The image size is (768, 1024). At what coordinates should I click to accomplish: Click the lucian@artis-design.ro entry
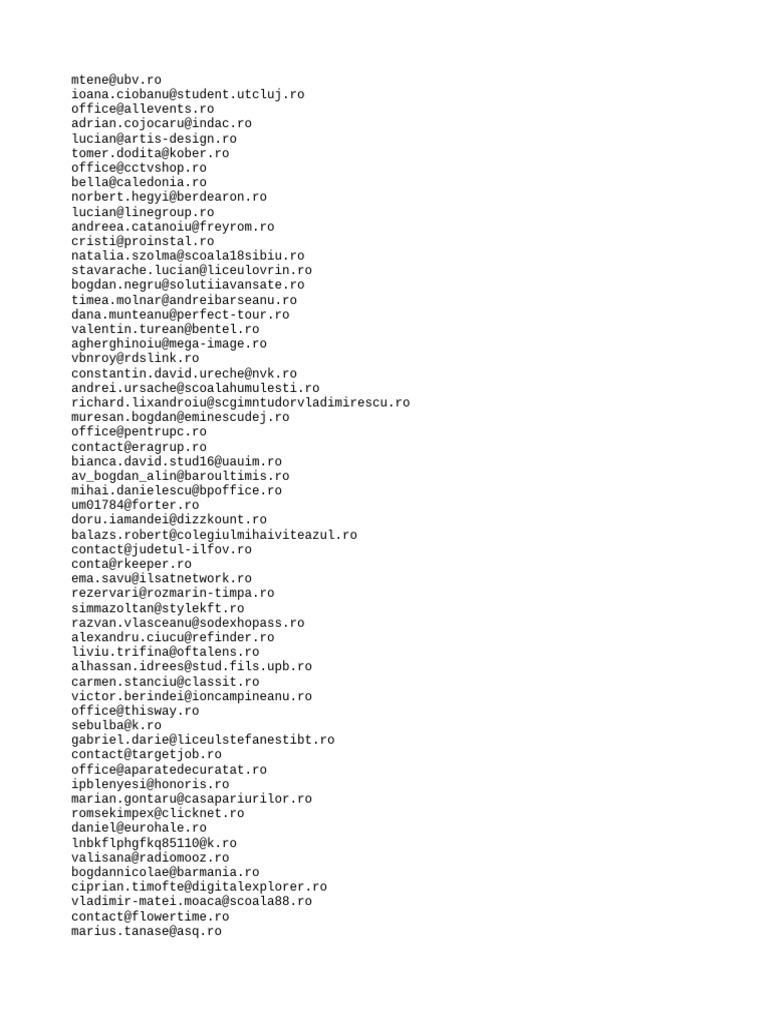(154, 138)
